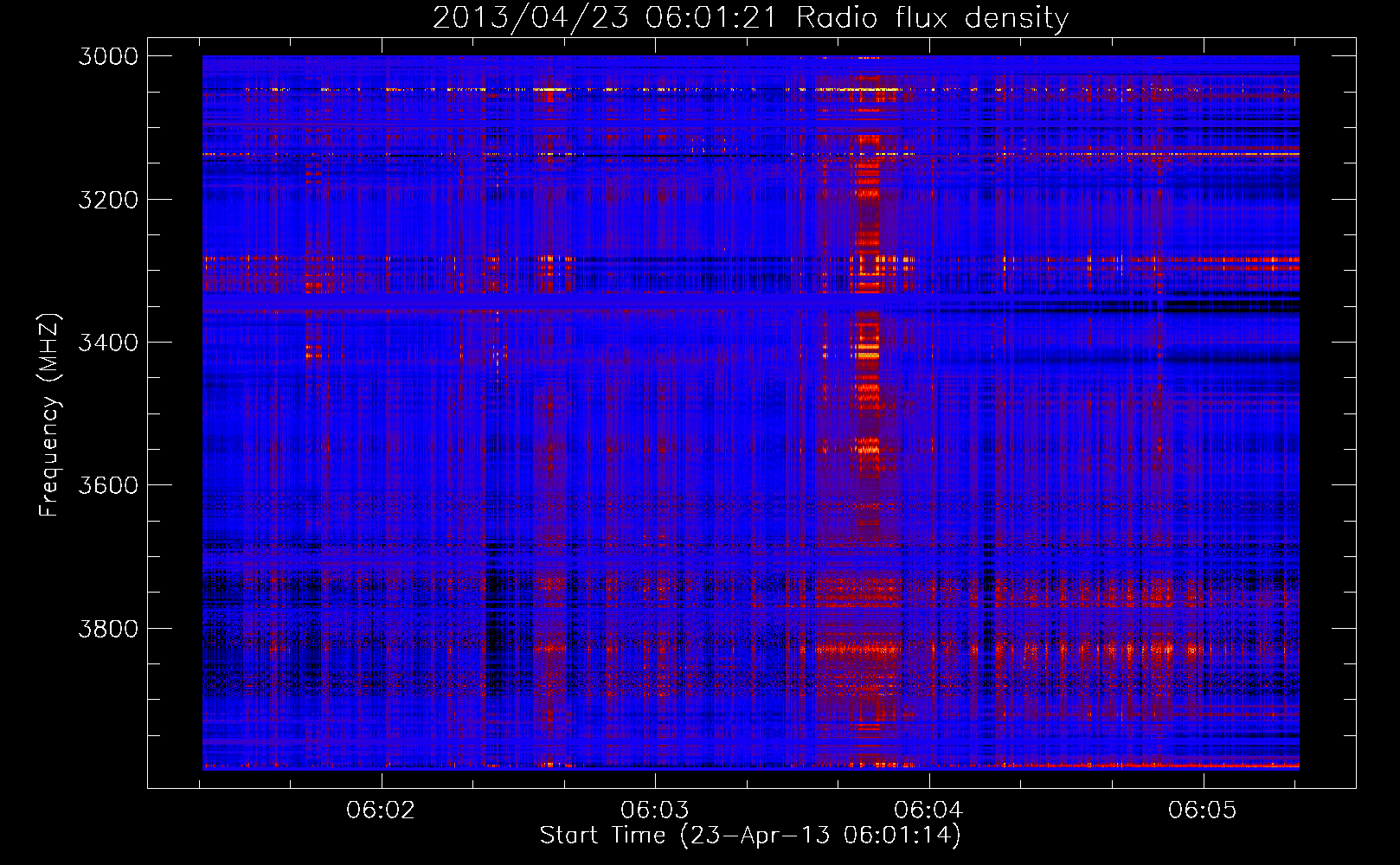
Task: Click the 06:05 time tick label
Action: 1203,811
